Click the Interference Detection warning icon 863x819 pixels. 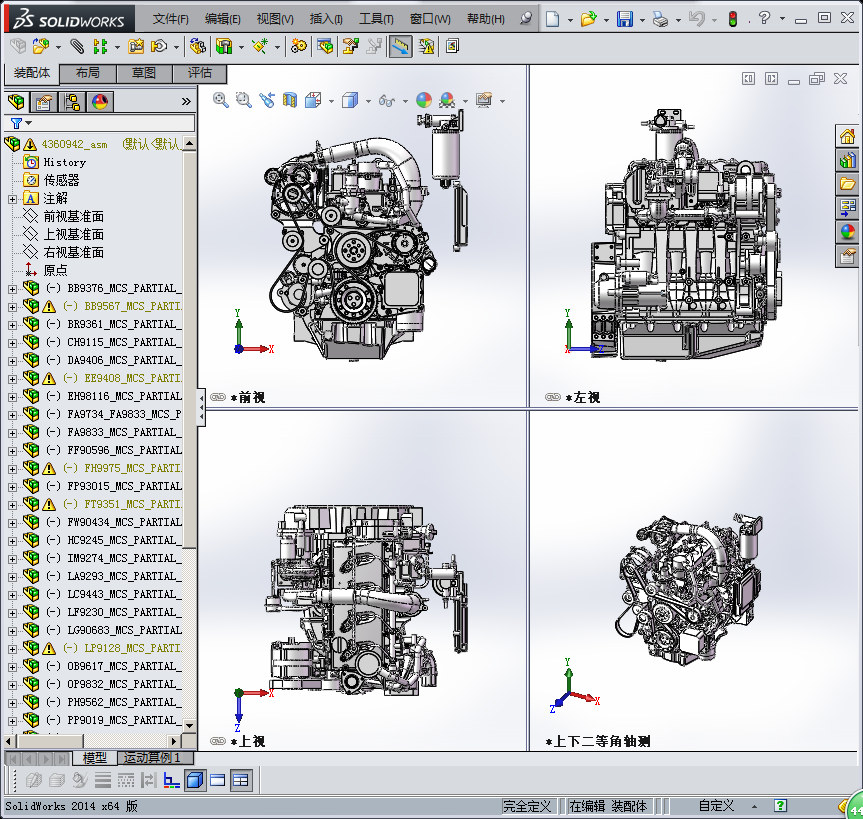(x=427, y=46)
